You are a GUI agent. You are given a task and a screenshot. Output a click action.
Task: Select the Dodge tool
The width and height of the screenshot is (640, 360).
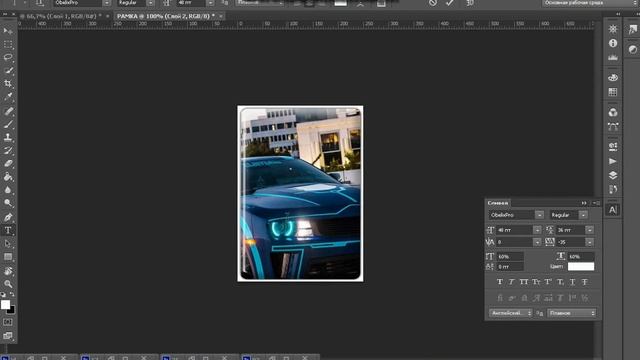tap(8, 203)
